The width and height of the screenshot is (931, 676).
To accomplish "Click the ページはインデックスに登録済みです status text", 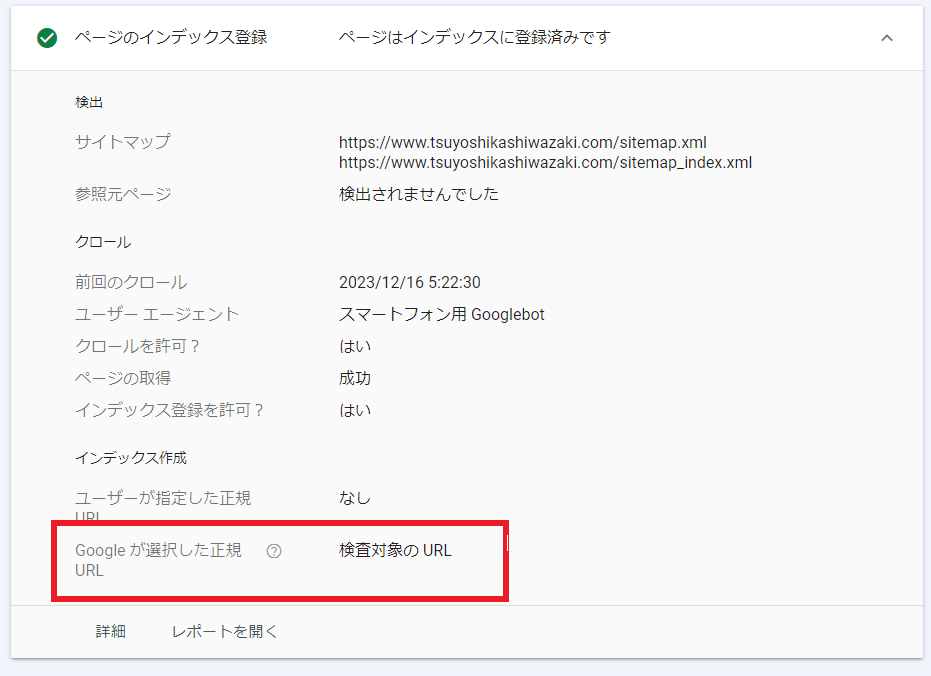I will 474,36.
